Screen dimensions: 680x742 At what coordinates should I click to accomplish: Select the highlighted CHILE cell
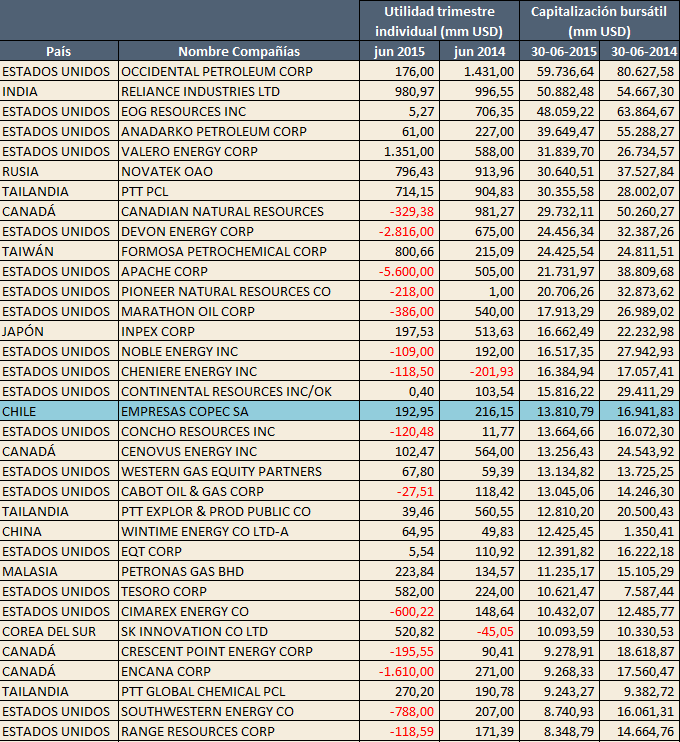point(59,411)
